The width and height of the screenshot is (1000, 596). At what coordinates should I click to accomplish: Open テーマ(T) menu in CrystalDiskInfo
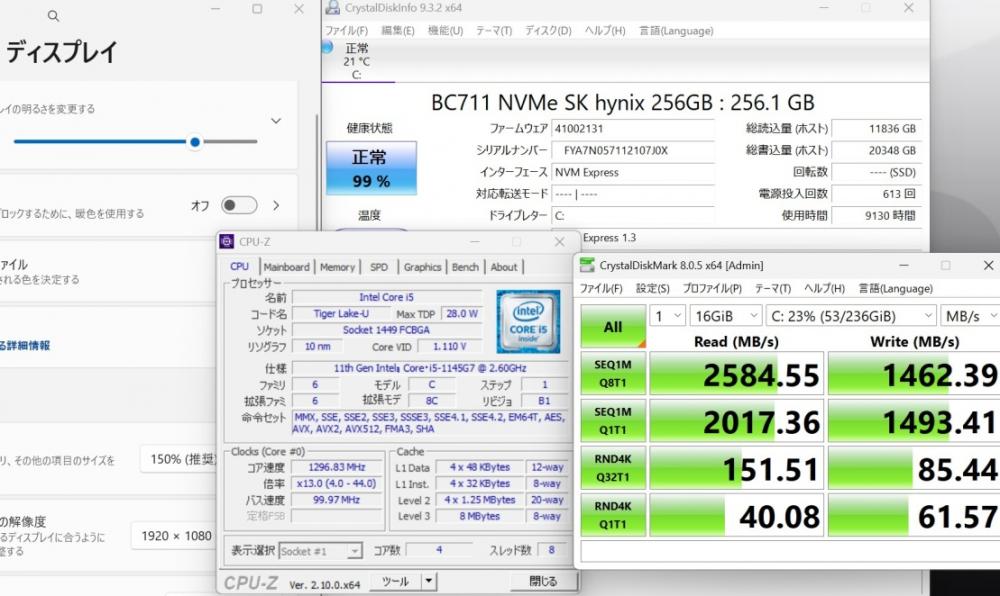click(494, 31)
